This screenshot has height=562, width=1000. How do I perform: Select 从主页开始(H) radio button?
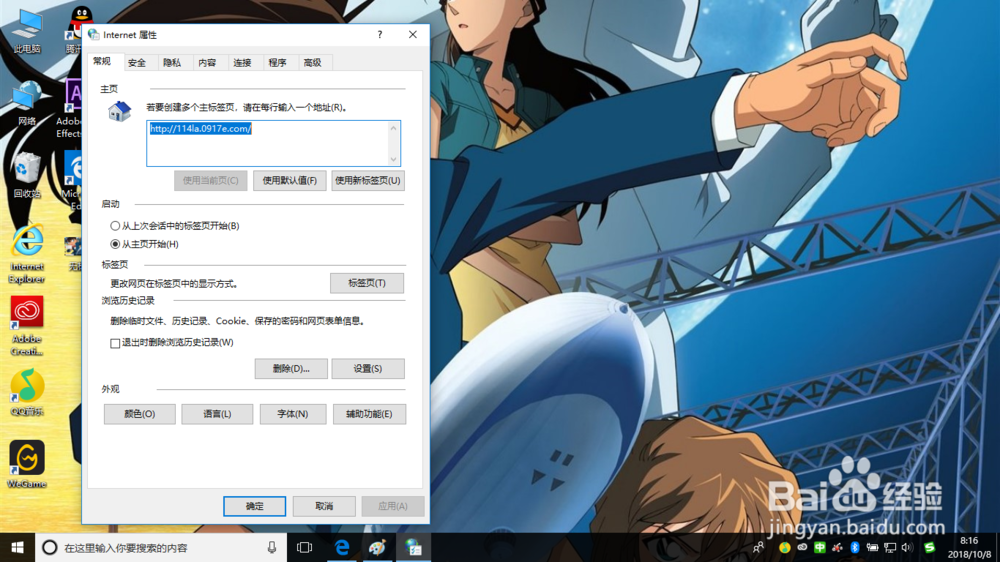tap(115, 244)
